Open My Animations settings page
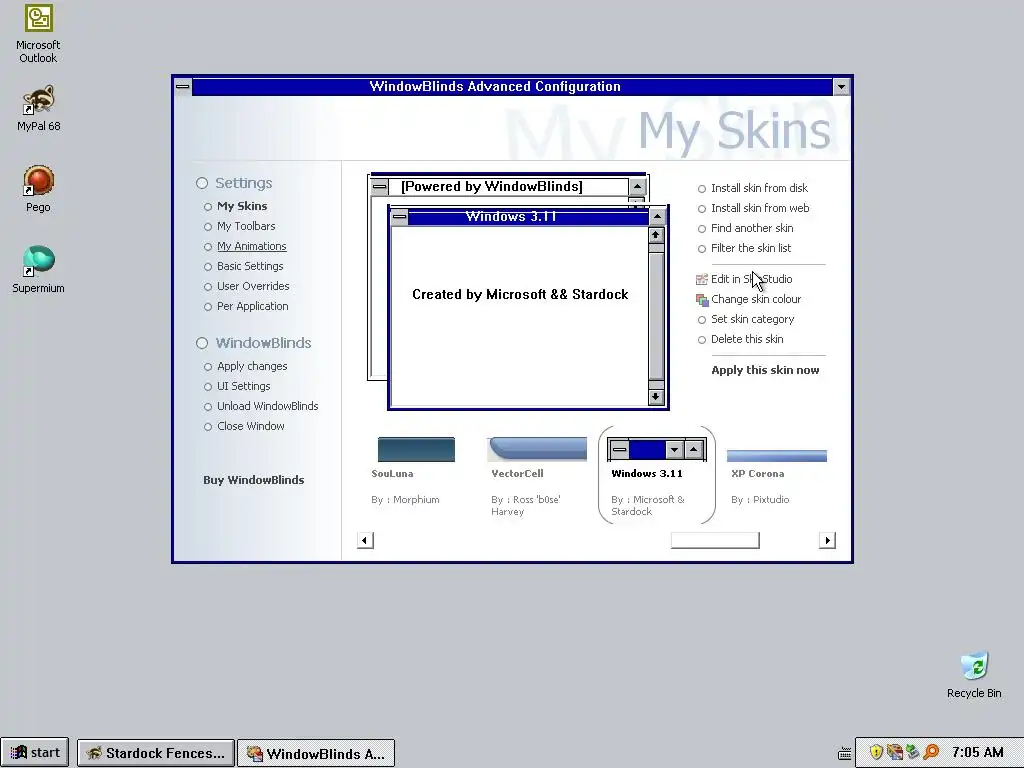The image size is (1024, 768). (251, 246)
